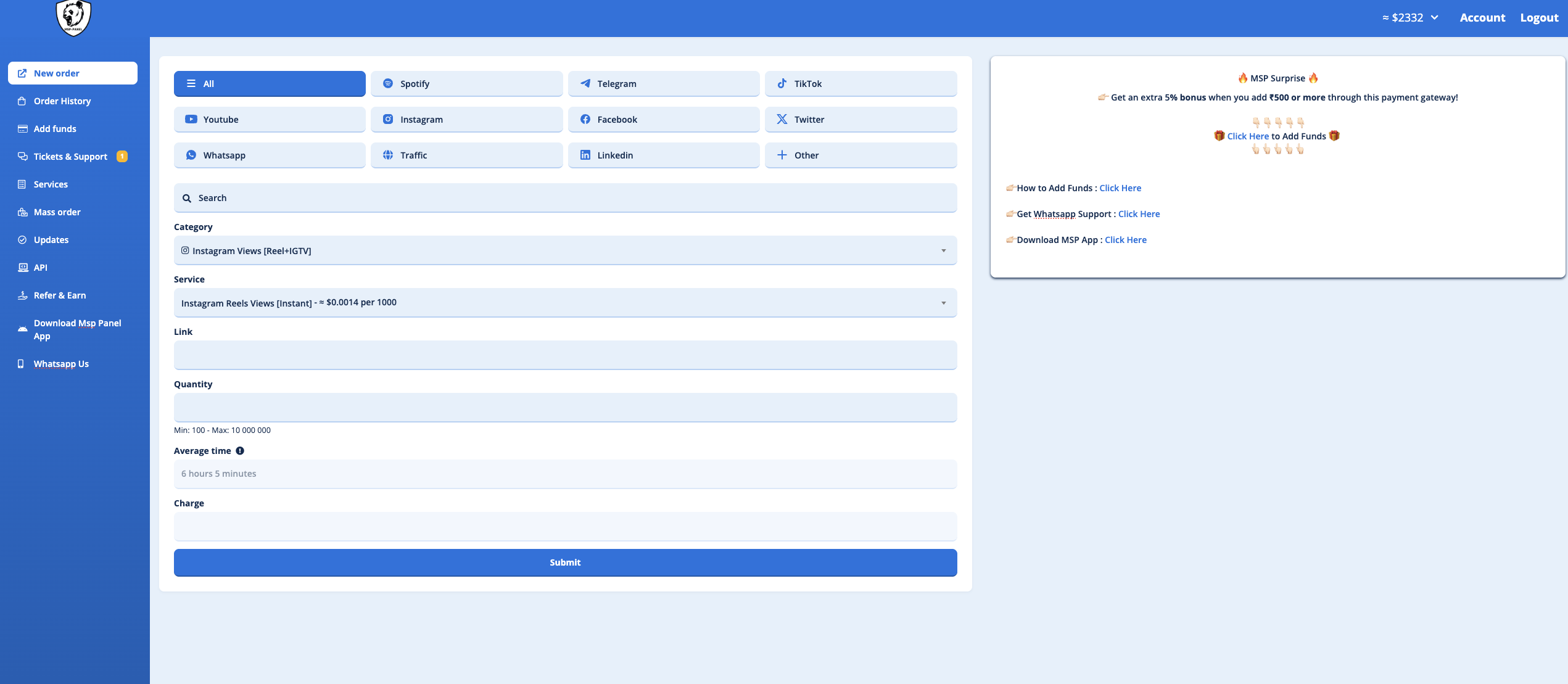Click into the Quantity field
The width and height of the screenshot is (1568, 684).
coord(564,408)
